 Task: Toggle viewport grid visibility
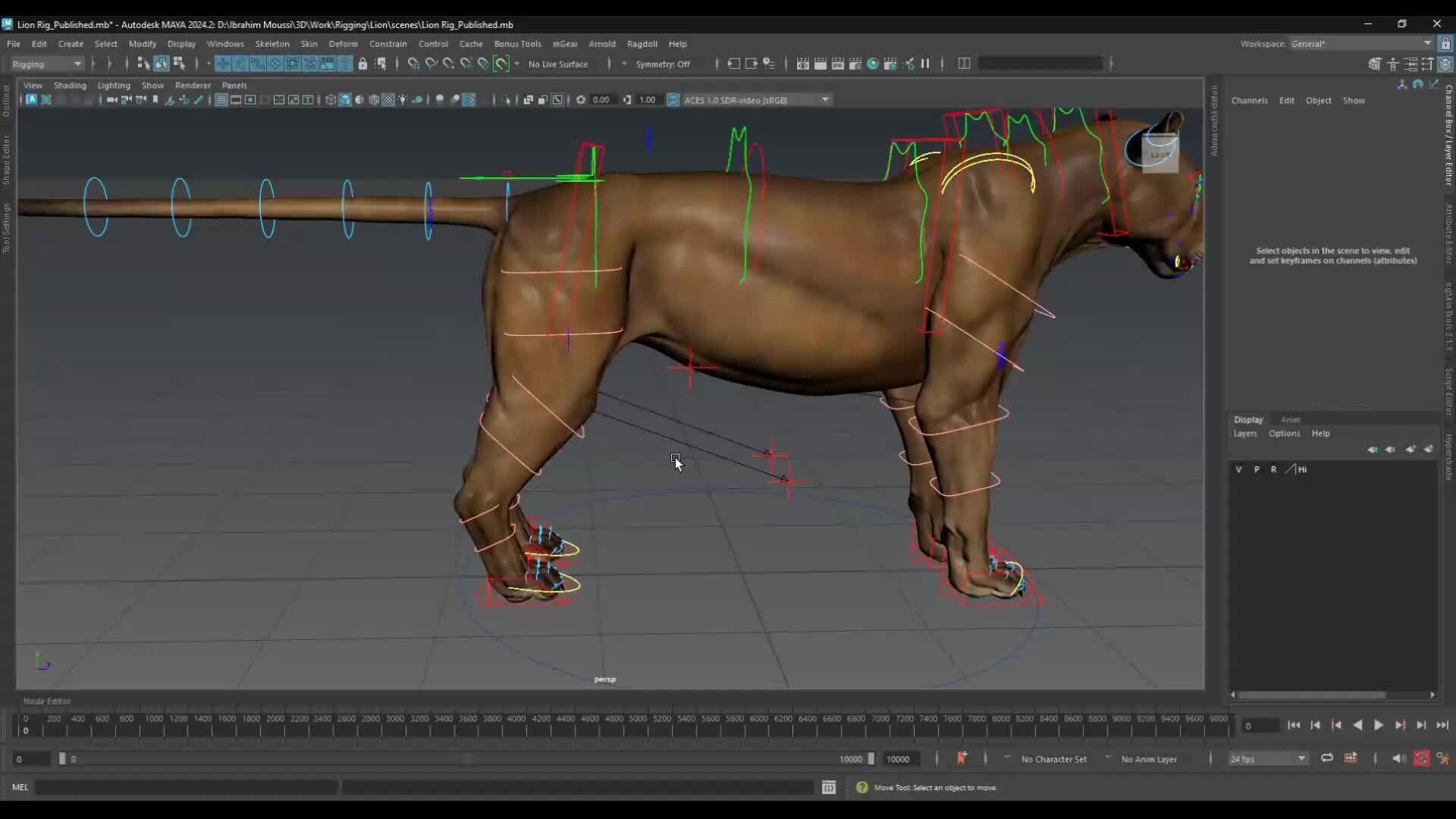click(221, 99)
